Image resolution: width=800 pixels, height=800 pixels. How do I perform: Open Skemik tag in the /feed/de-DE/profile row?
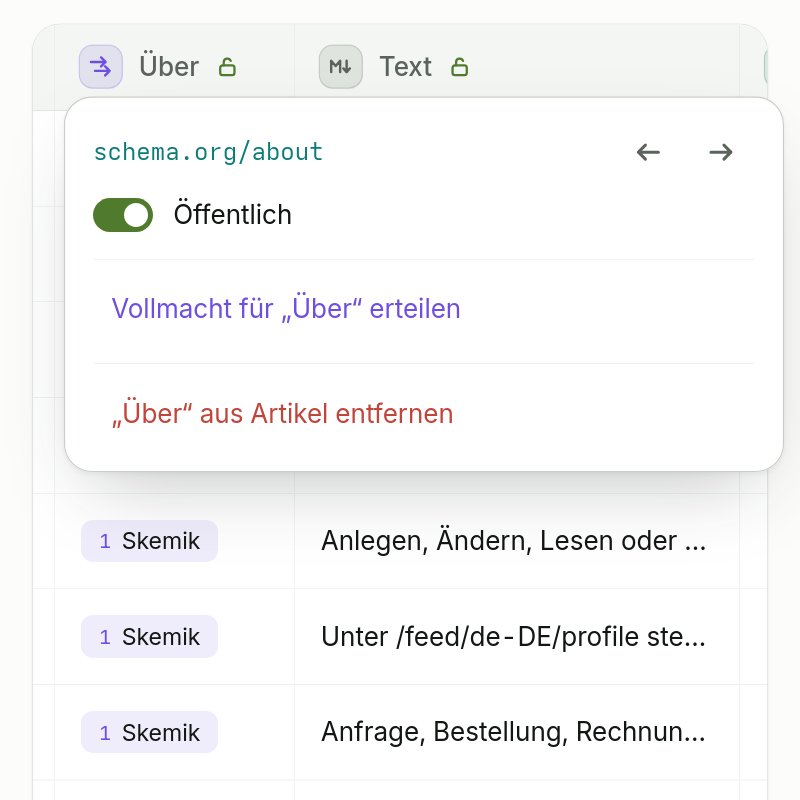point(149,637)
